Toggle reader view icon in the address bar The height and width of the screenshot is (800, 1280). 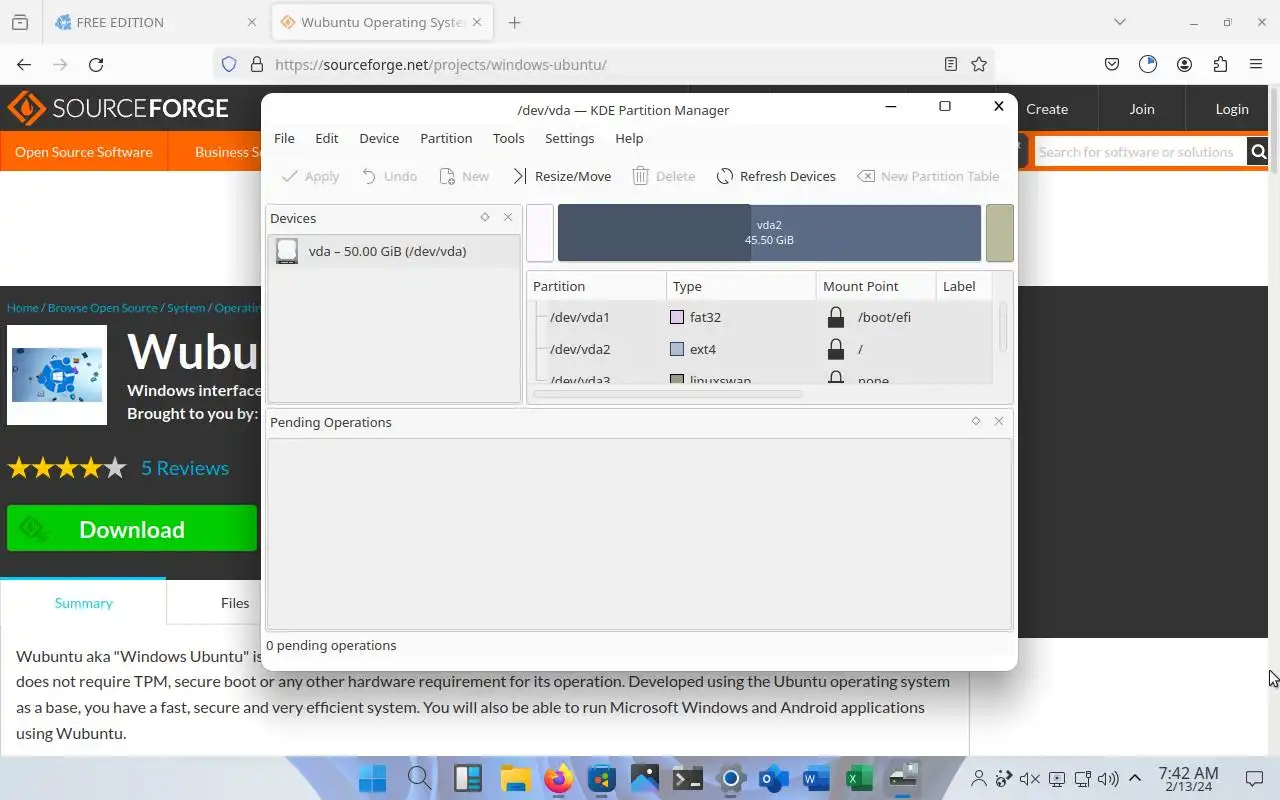[x=951, y=64]
